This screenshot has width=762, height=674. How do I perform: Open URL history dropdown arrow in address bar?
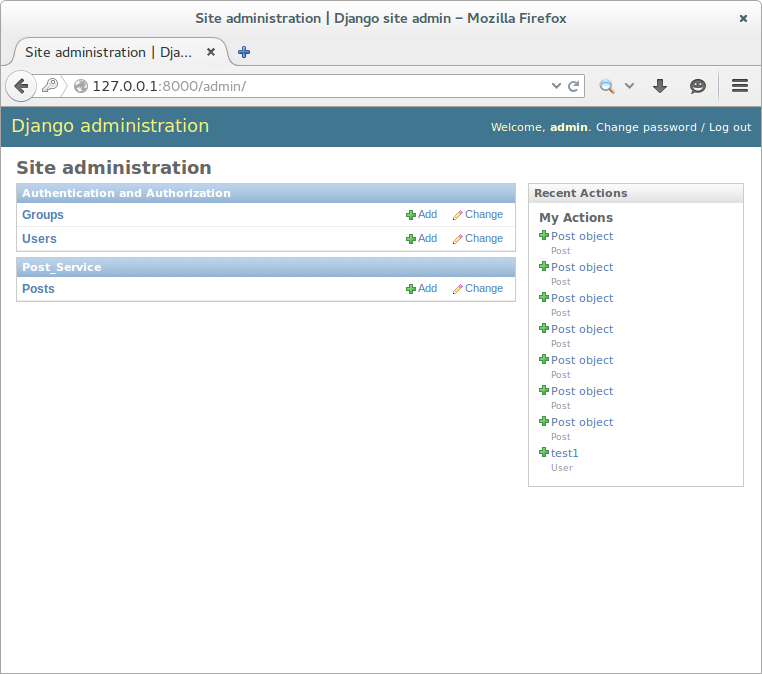[556, 86]
